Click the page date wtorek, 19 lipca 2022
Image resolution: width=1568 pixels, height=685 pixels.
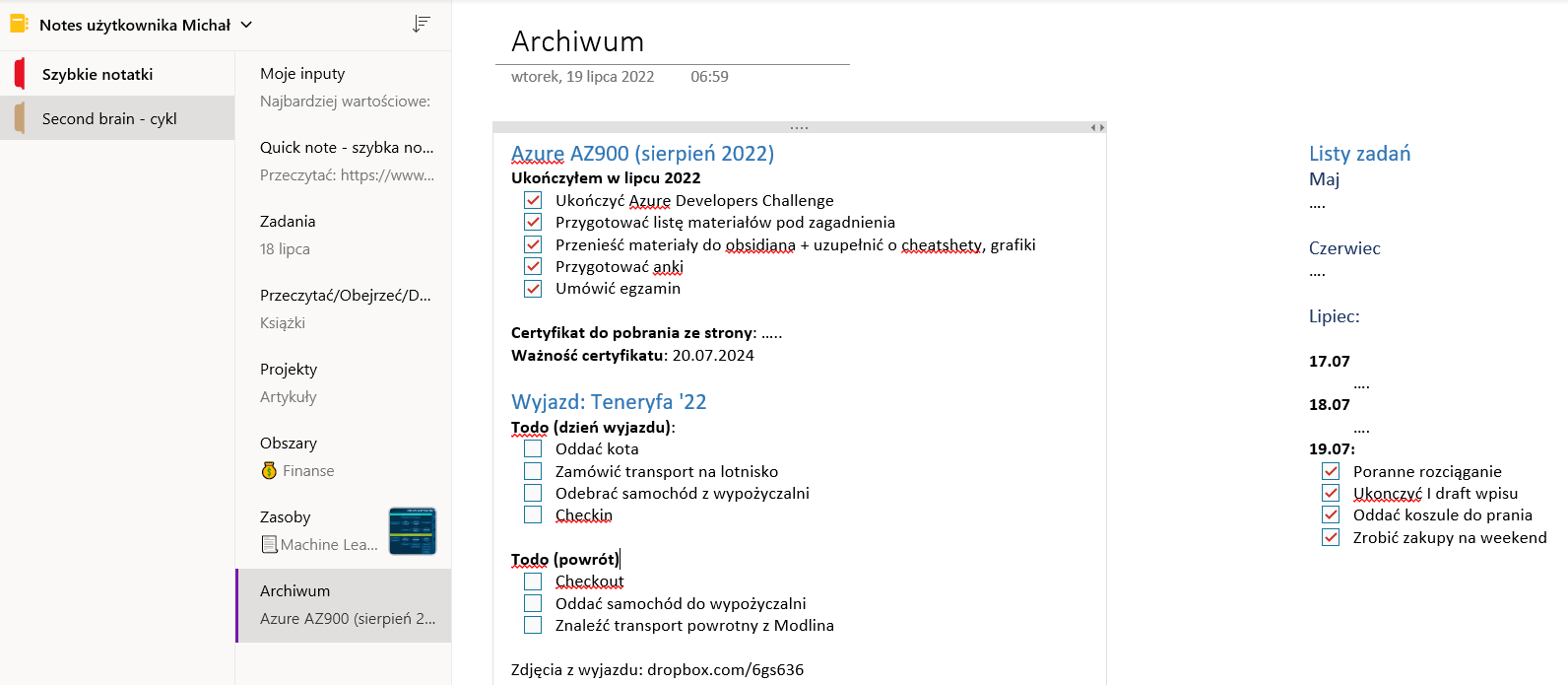(583, 77)
